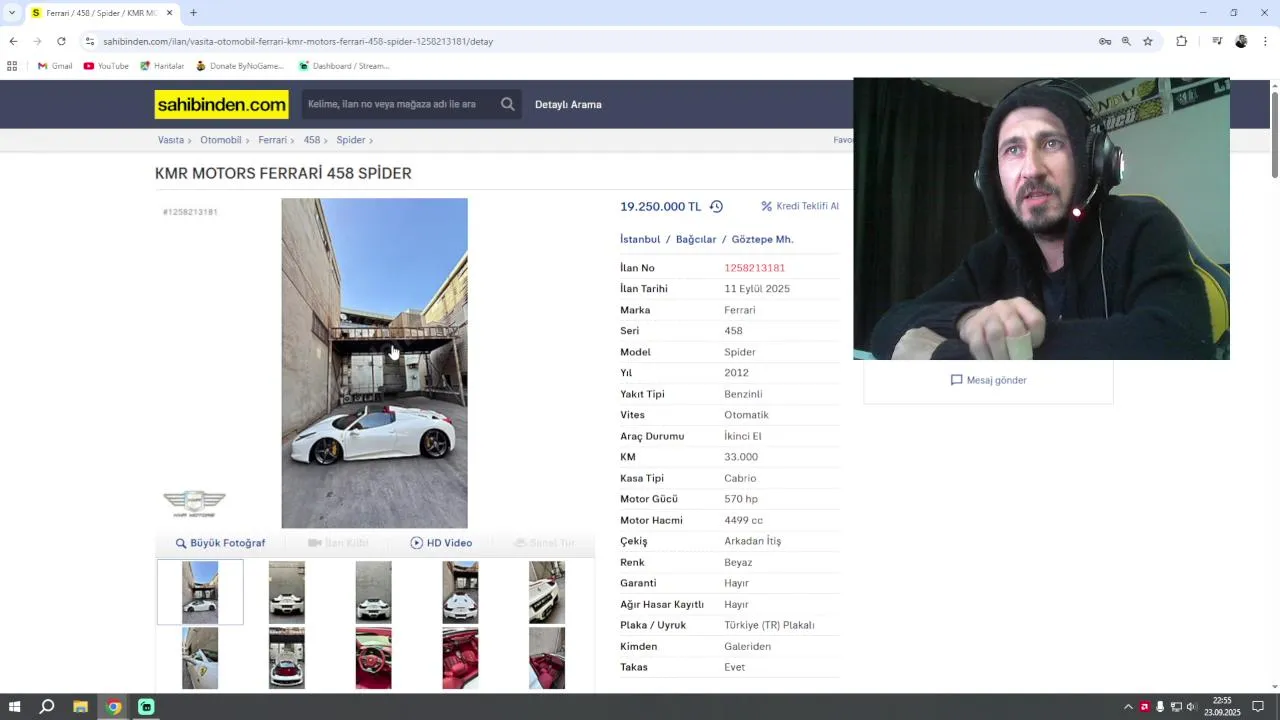
Task: Open File Explorer from taskbar
Action: 80,707
